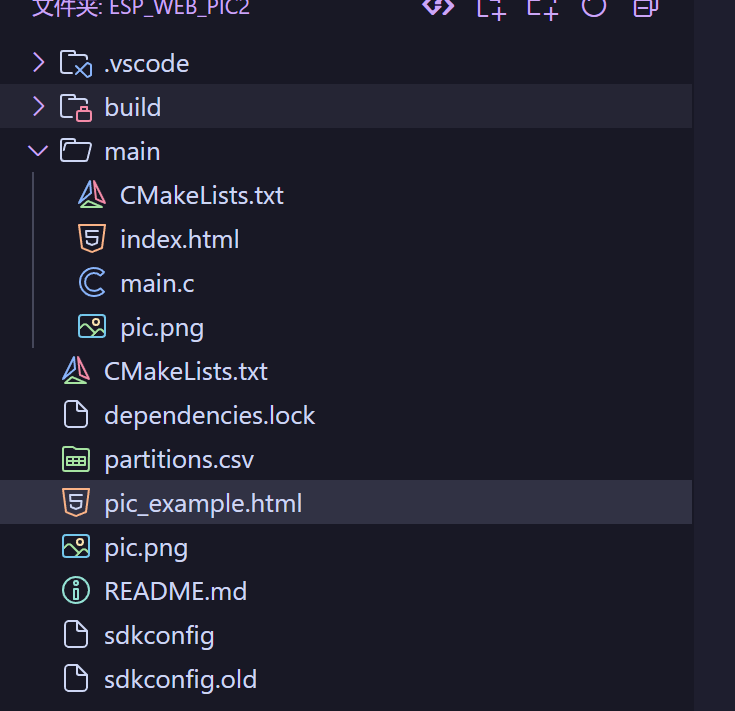Click the CMake icon in main folder
Screen dimensions: 735x711
pos(92,195)
